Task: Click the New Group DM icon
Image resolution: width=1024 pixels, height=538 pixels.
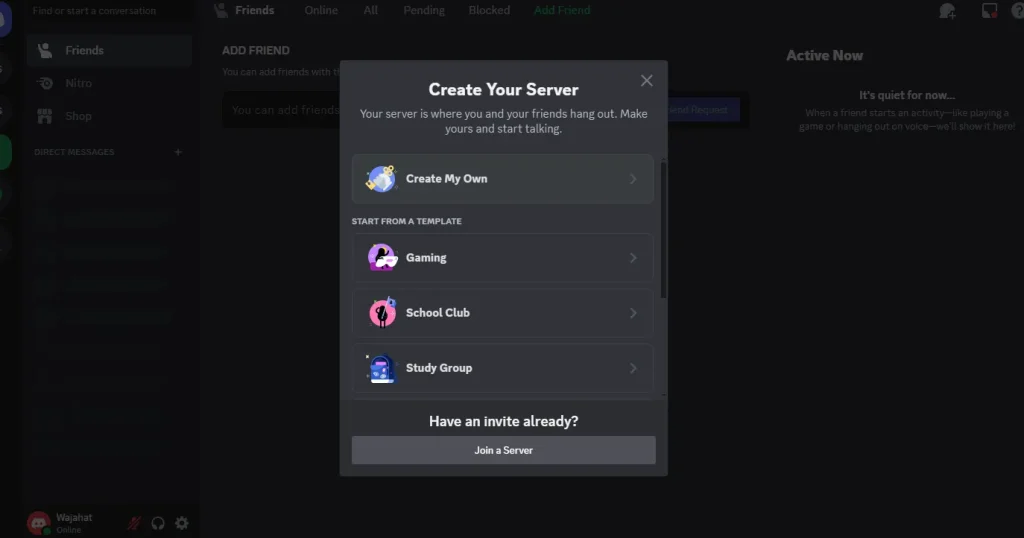Action: 948,10
